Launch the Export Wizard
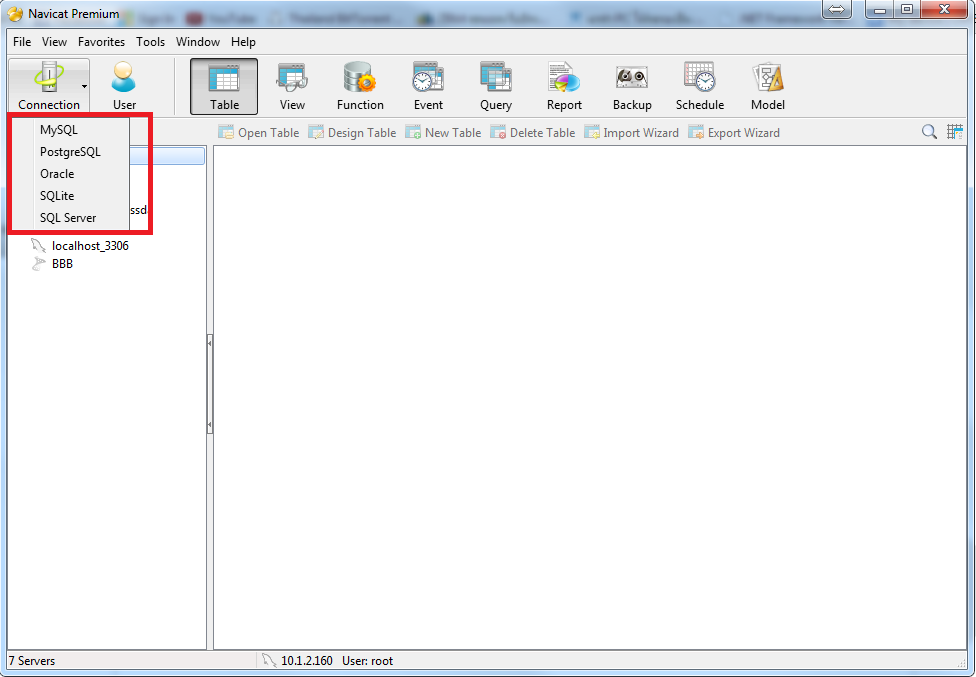The image size is (976, 677). pos(734,133)
